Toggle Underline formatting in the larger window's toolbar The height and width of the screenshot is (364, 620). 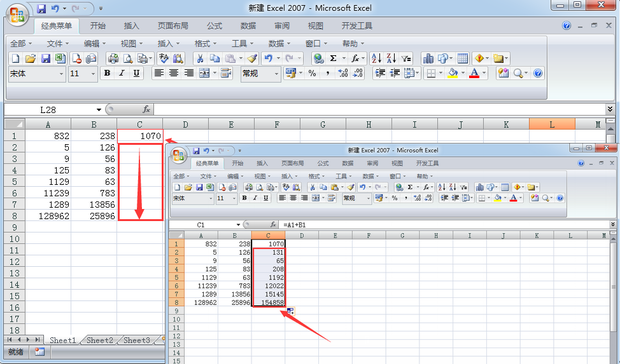[x=136, y=73]
